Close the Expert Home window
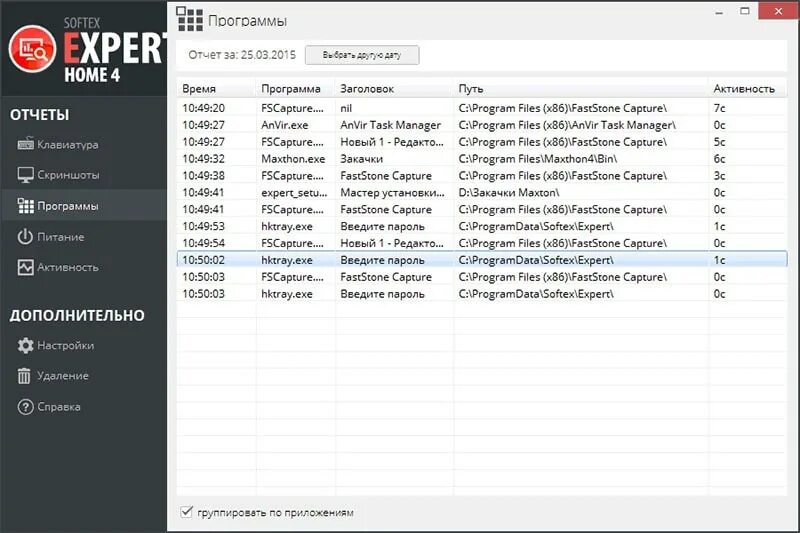Screen dimensions: 800x533 [779, 11]
